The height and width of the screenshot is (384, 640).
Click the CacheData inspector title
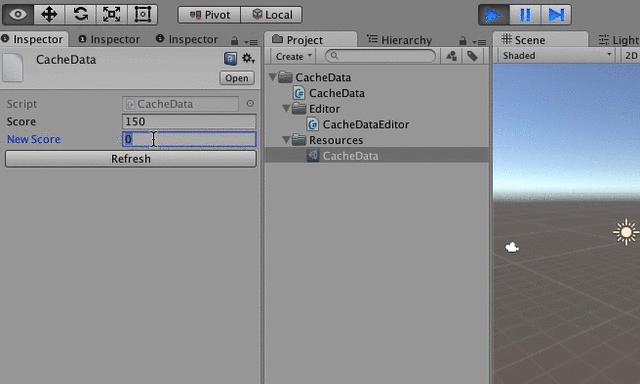[x=66, y=60]
